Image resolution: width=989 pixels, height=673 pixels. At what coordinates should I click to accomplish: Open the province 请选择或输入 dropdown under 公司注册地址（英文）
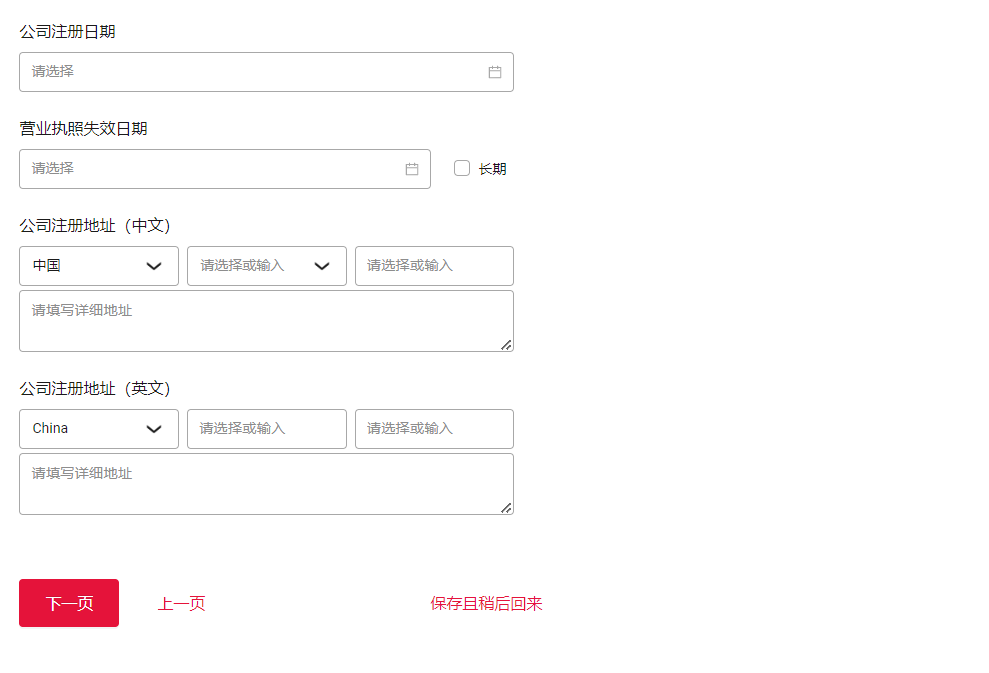coord(266,428)
